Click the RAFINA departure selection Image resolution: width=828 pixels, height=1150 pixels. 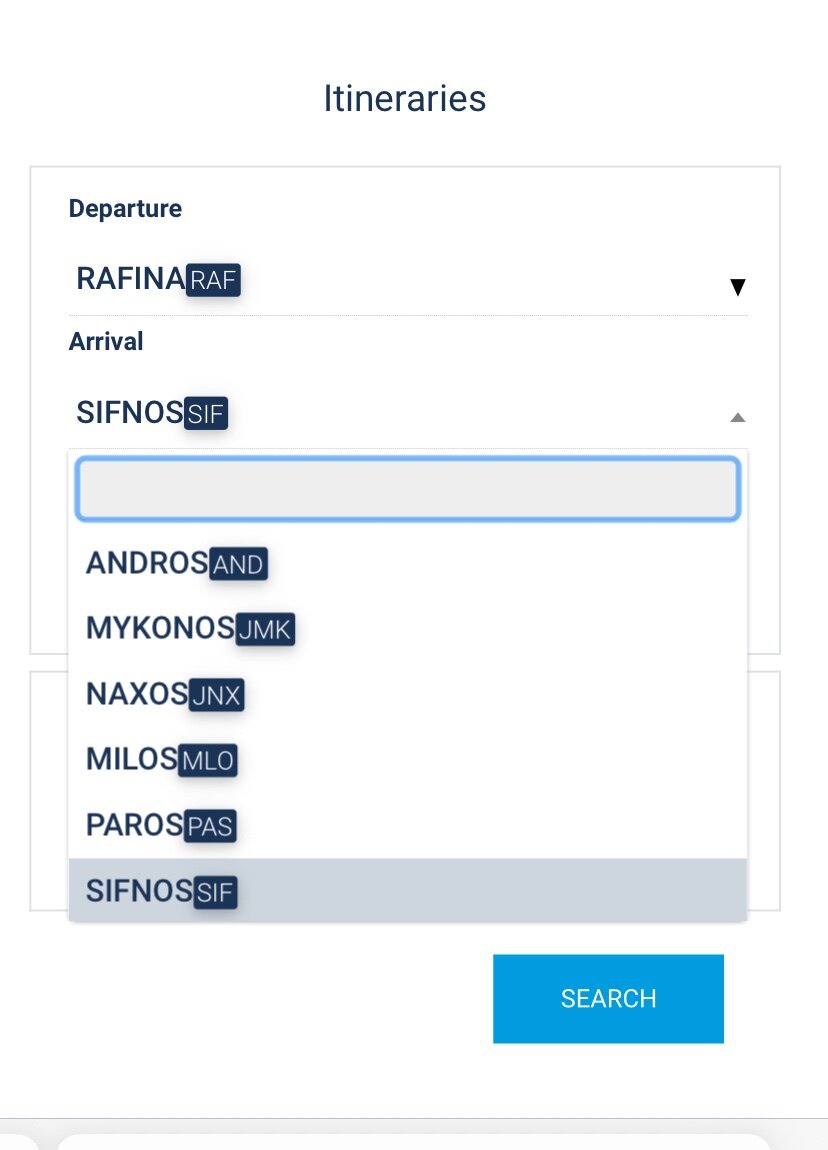[130, 279]
